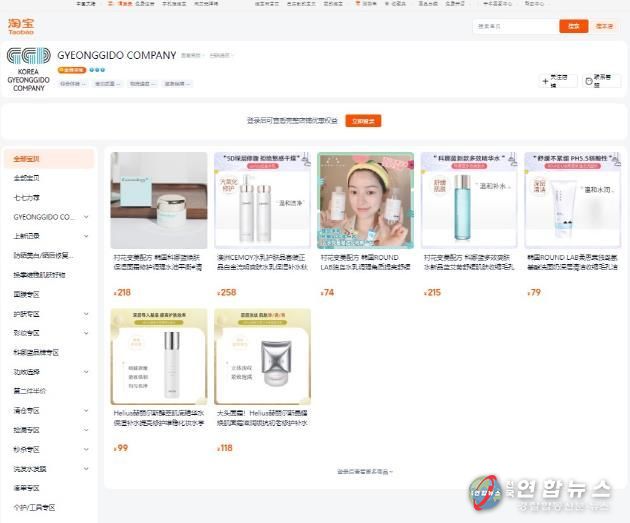Expand chevron of row below GYEONGGIDO CO...
This screenshot has width=630, height=523.
pyautogui.click(x=86, y=236)
